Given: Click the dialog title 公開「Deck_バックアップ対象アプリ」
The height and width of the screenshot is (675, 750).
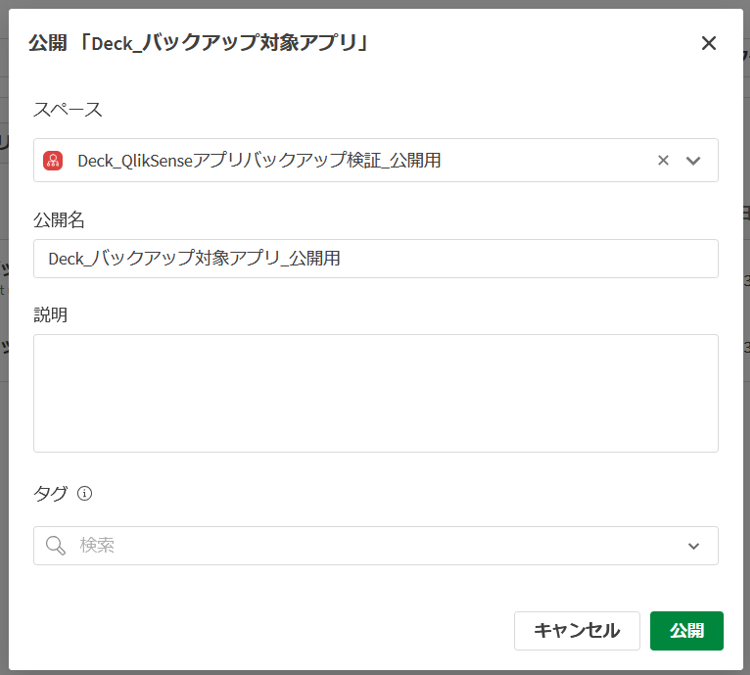Looking at the screenshot, I should tap(199, 43).
